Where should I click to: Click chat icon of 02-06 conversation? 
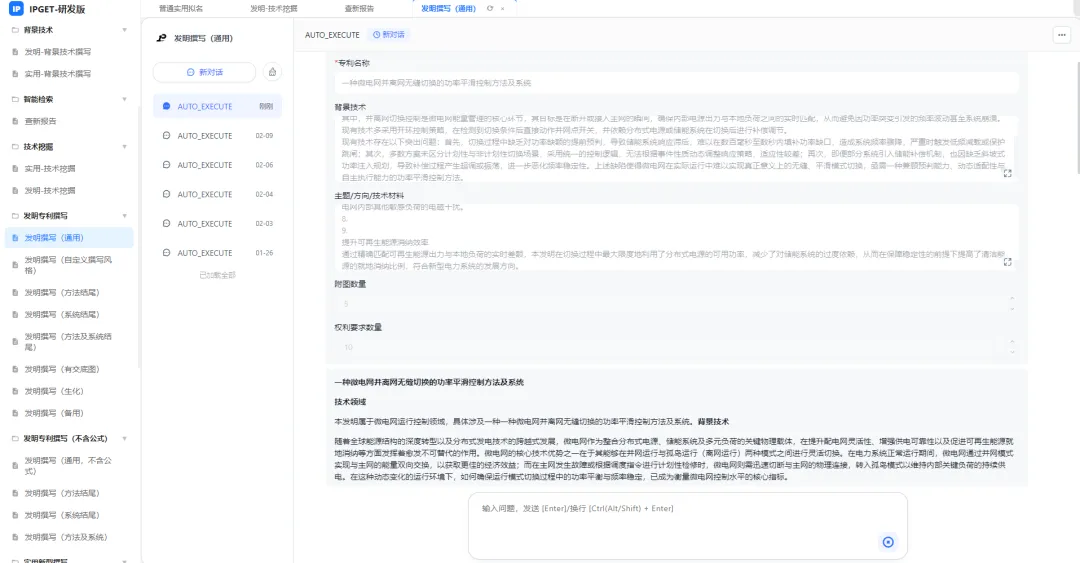tap(166, 165)
